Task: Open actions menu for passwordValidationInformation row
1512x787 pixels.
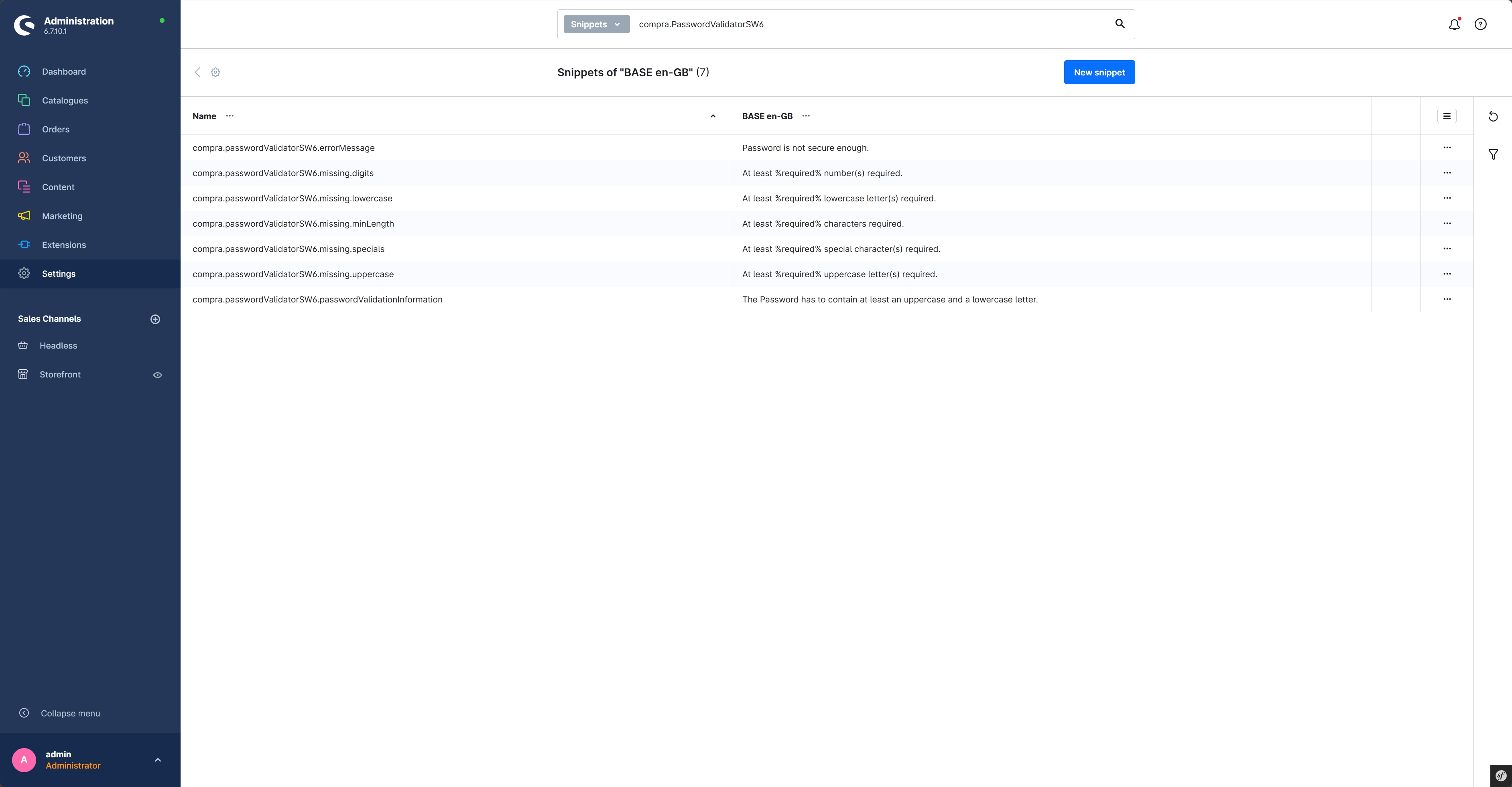Action: 1446,299
